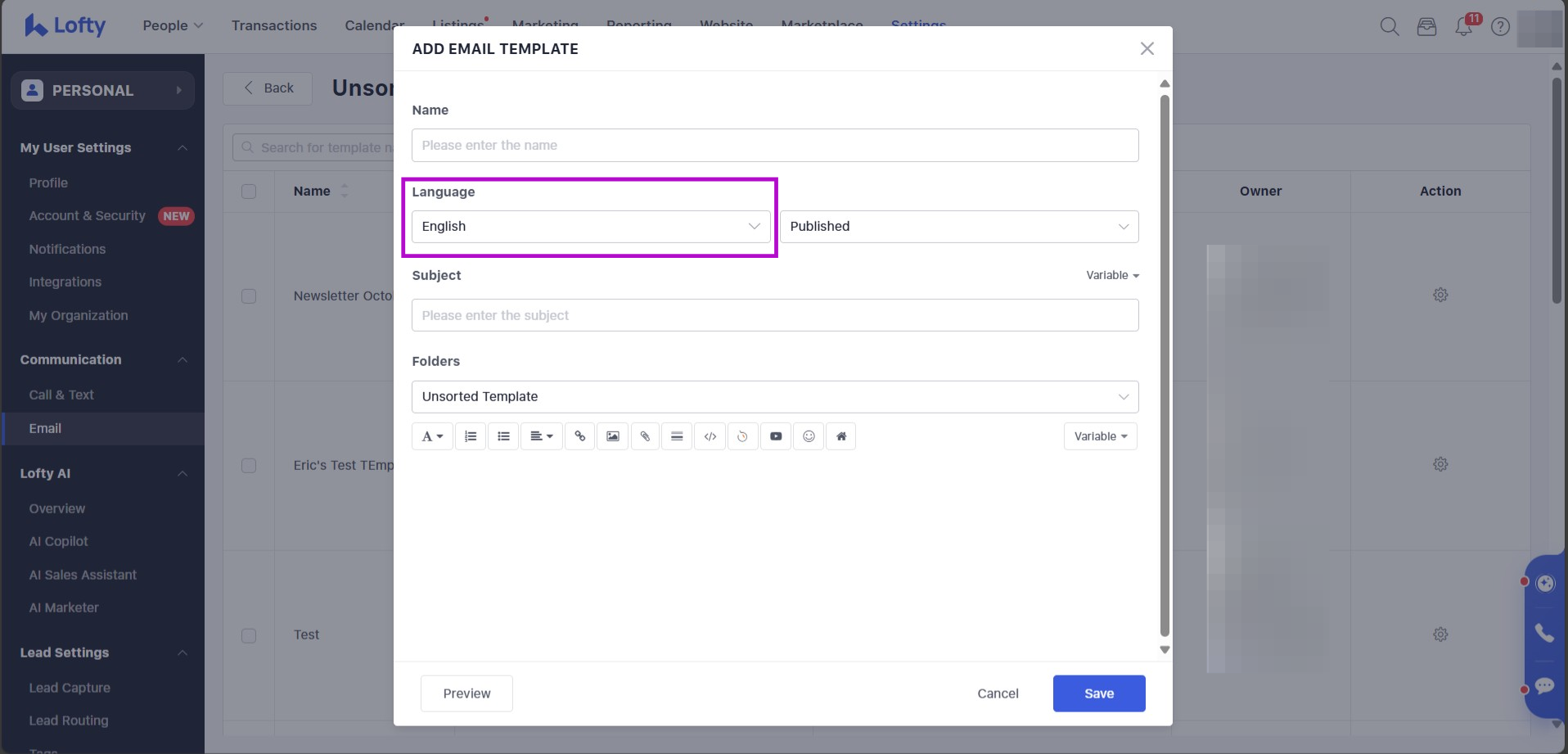
Task: Click the Name input field
Action: 774,146
